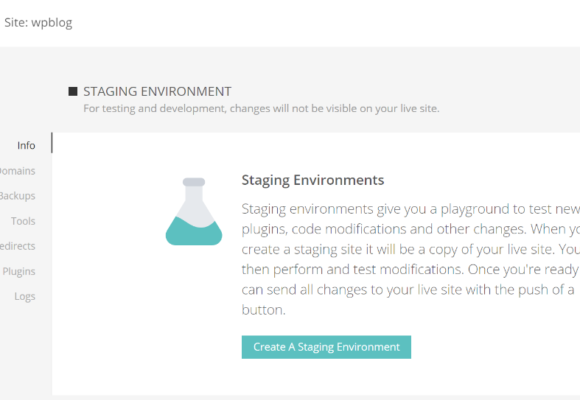The image size is (580, 400).
Task: Click the teal liquid in the flask
Action: (194, 233)
